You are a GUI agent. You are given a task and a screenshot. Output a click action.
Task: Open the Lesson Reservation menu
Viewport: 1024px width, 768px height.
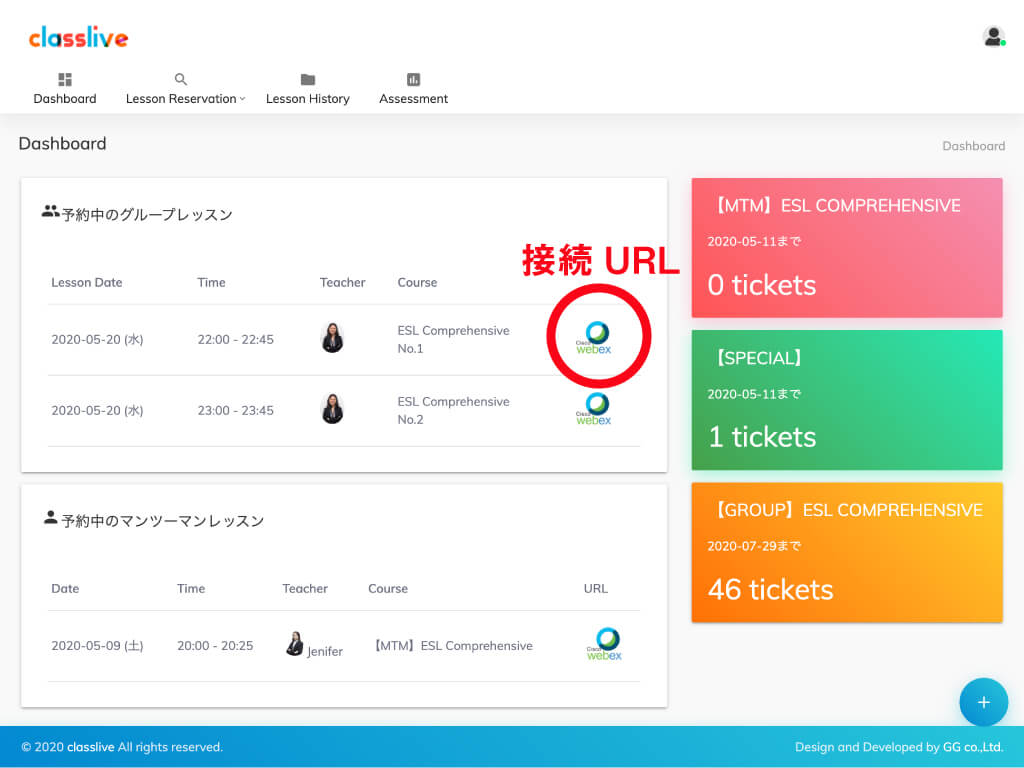tap(185, 89)
